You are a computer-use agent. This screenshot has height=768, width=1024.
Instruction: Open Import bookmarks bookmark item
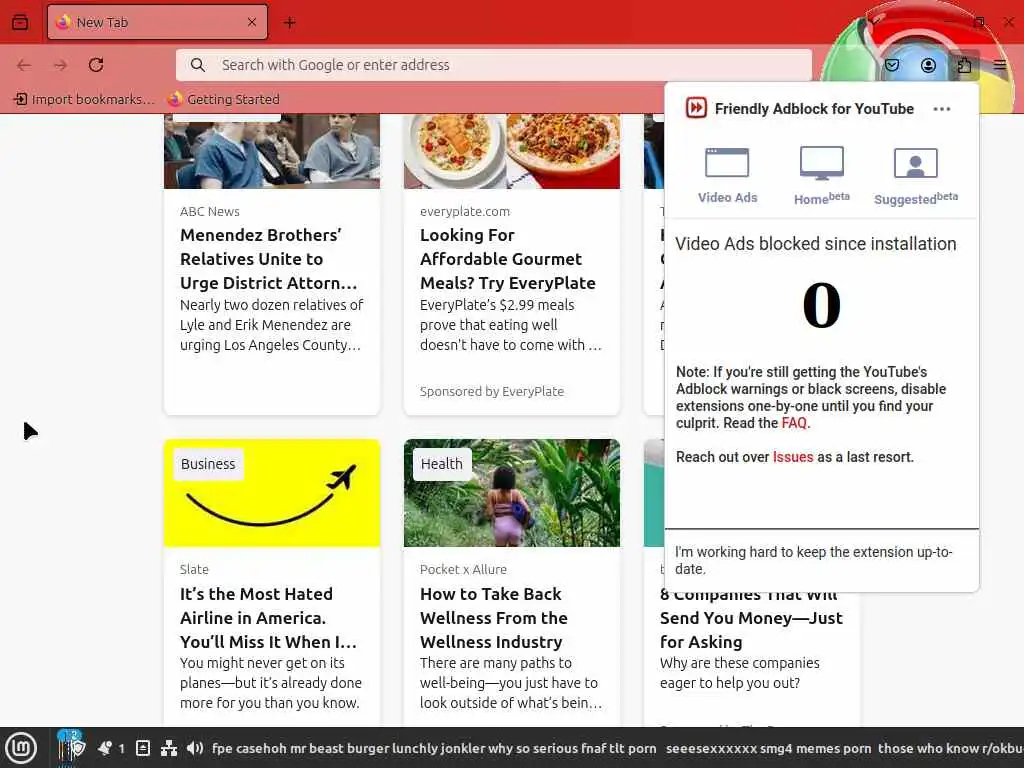(x=84, y=99)
